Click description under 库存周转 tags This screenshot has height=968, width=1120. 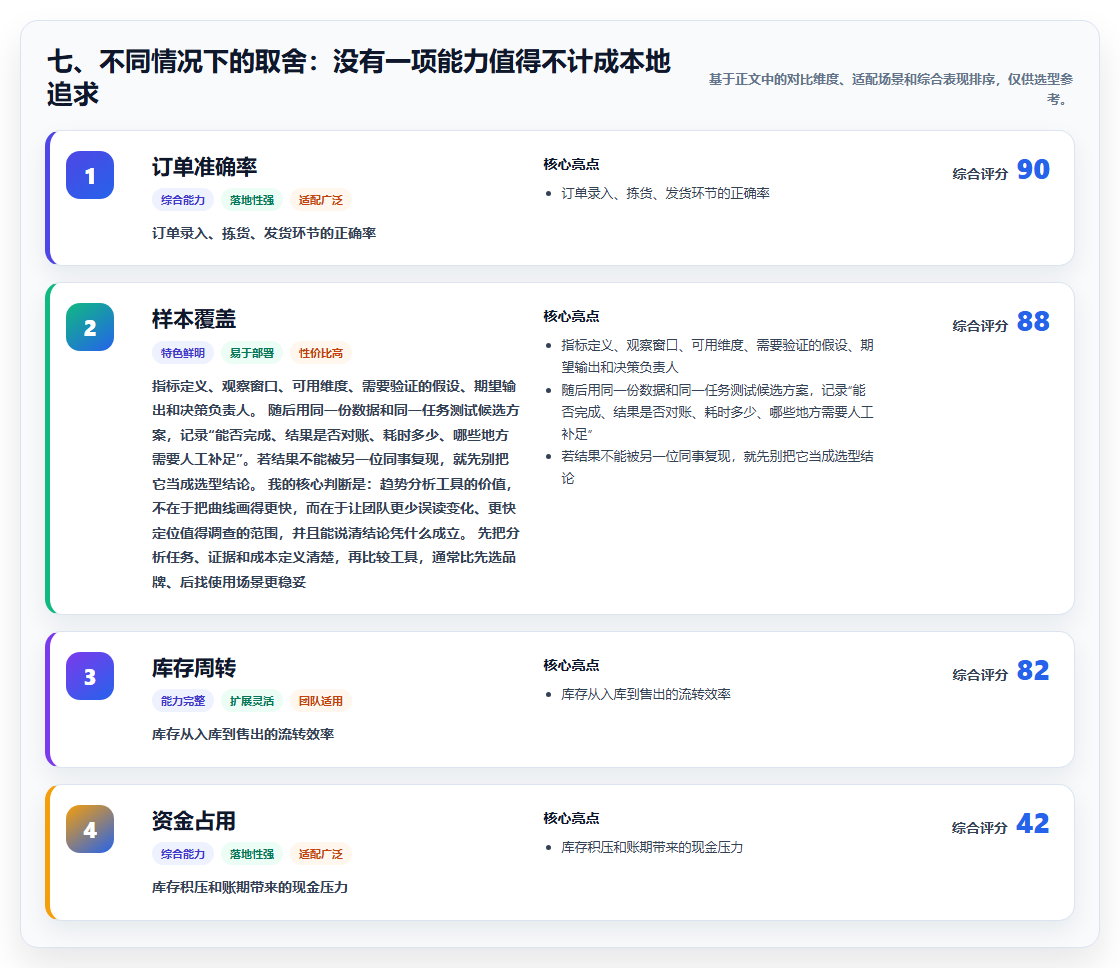243,734
